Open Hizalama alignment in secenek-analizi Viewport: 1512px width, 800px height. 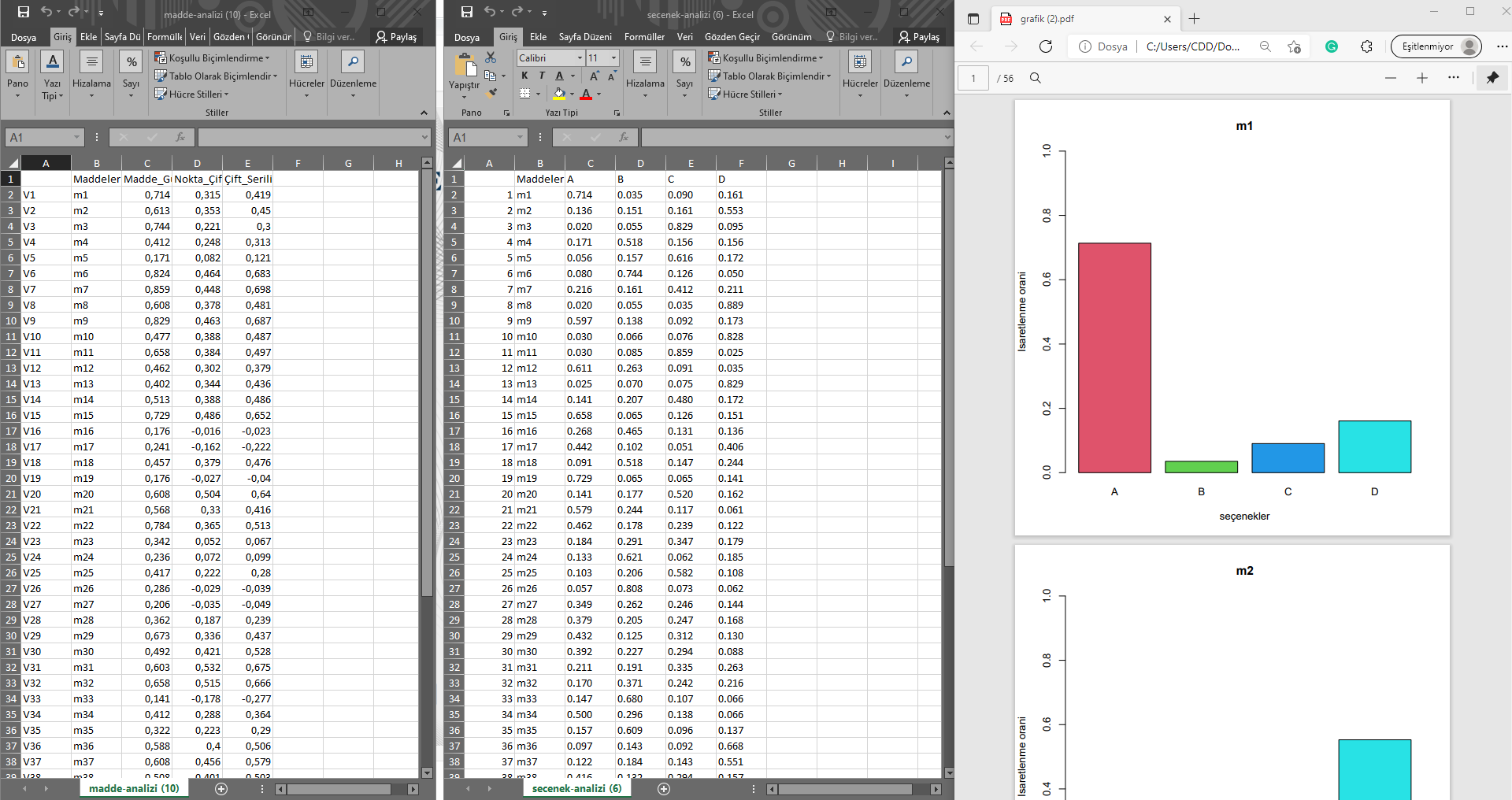[x=645, y=73]
